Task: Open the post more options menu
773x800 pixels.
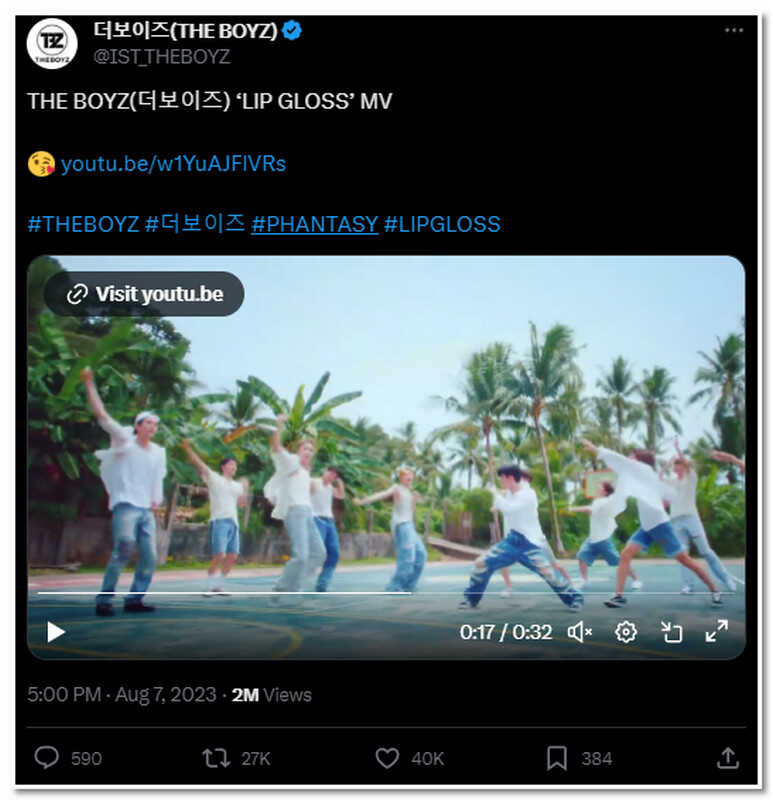Action: point(734,31)
